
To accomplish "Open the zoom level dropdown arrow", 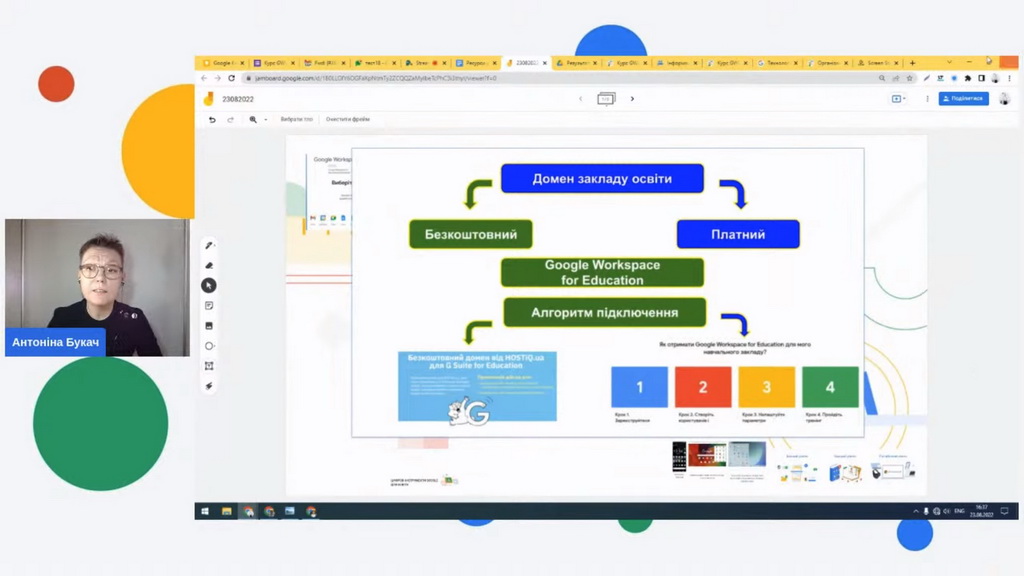I will pos(266,120).
